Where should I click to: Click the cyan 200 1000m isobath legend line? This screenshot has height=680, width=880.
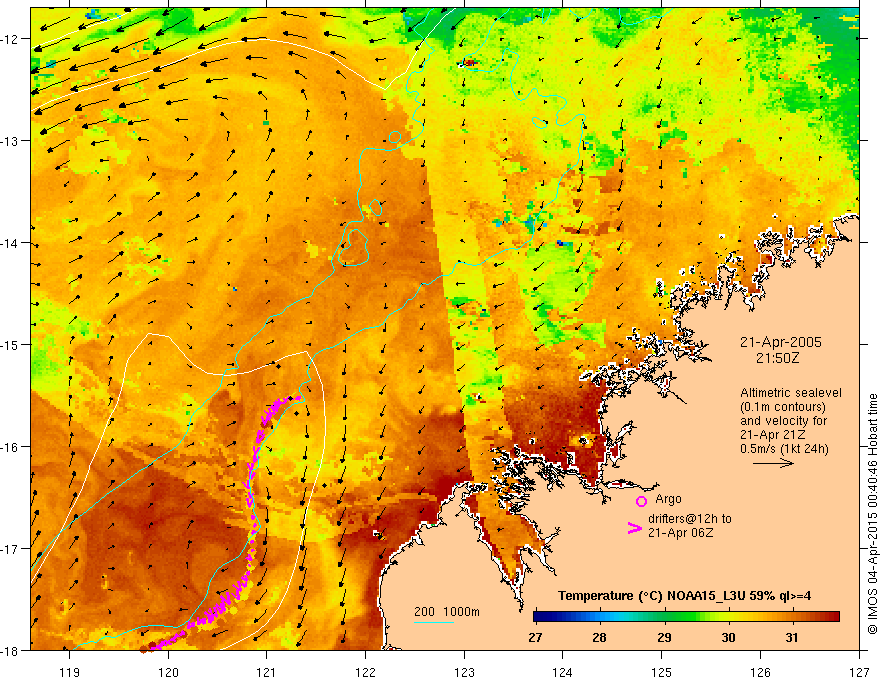[434, 622]
